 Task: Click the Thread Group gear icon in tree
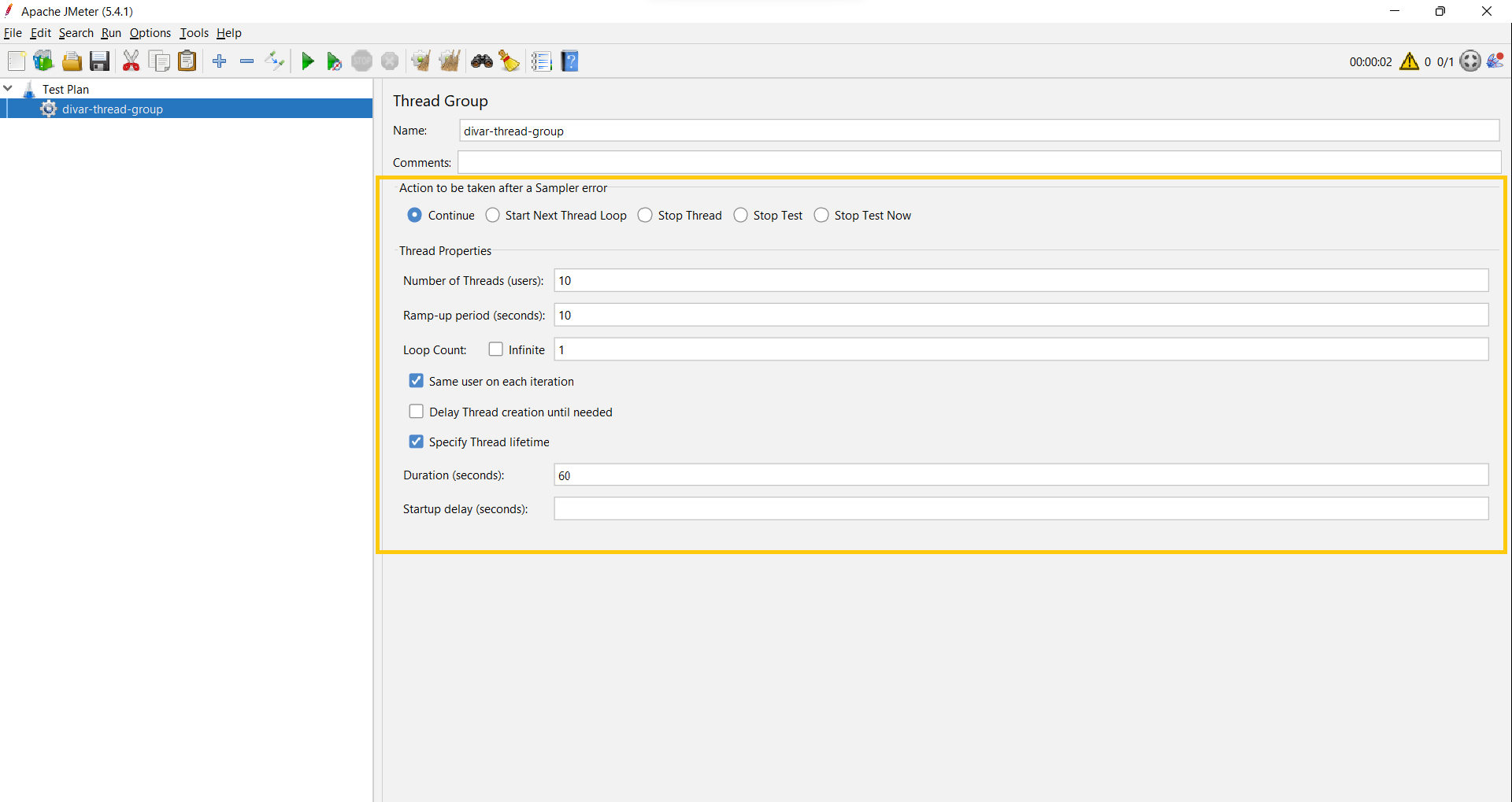pos(49,109)
